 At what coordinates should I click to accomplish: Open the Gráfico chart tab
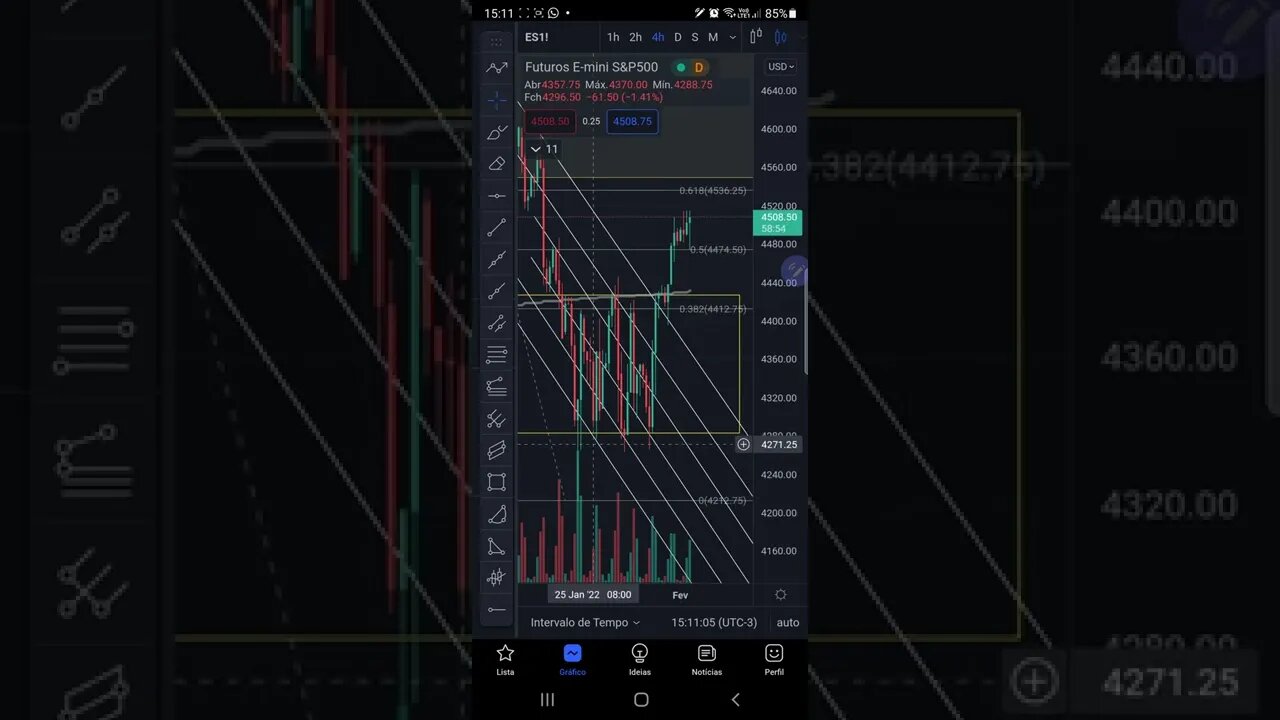coord(572,660)
